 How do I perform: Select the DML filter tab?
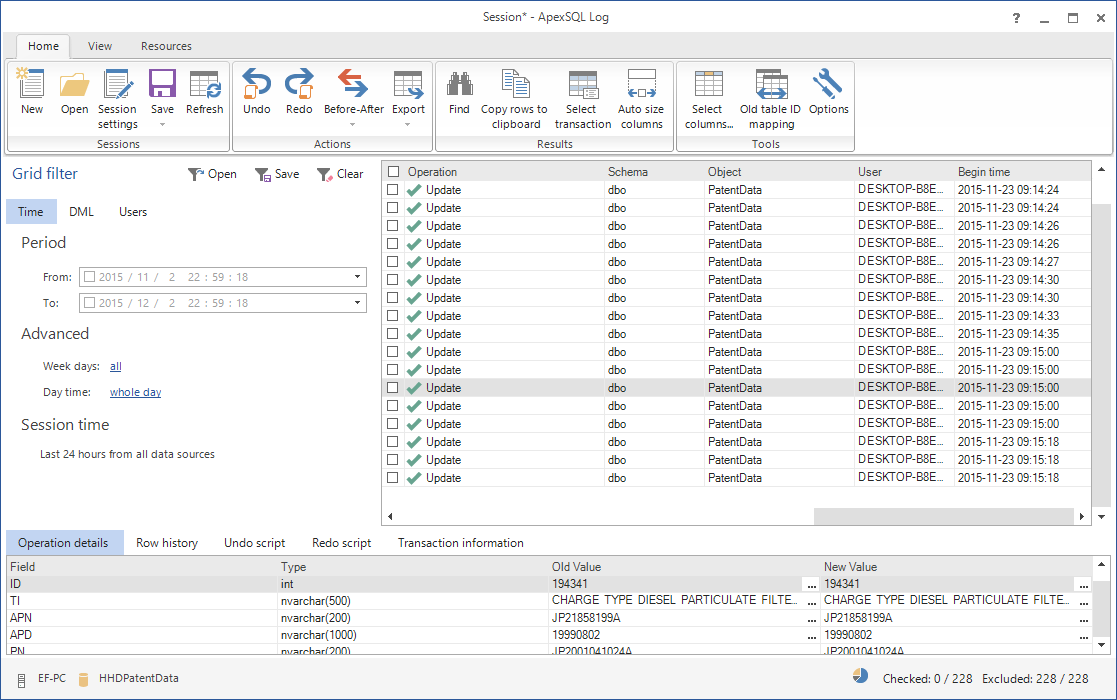click(81, 211)
